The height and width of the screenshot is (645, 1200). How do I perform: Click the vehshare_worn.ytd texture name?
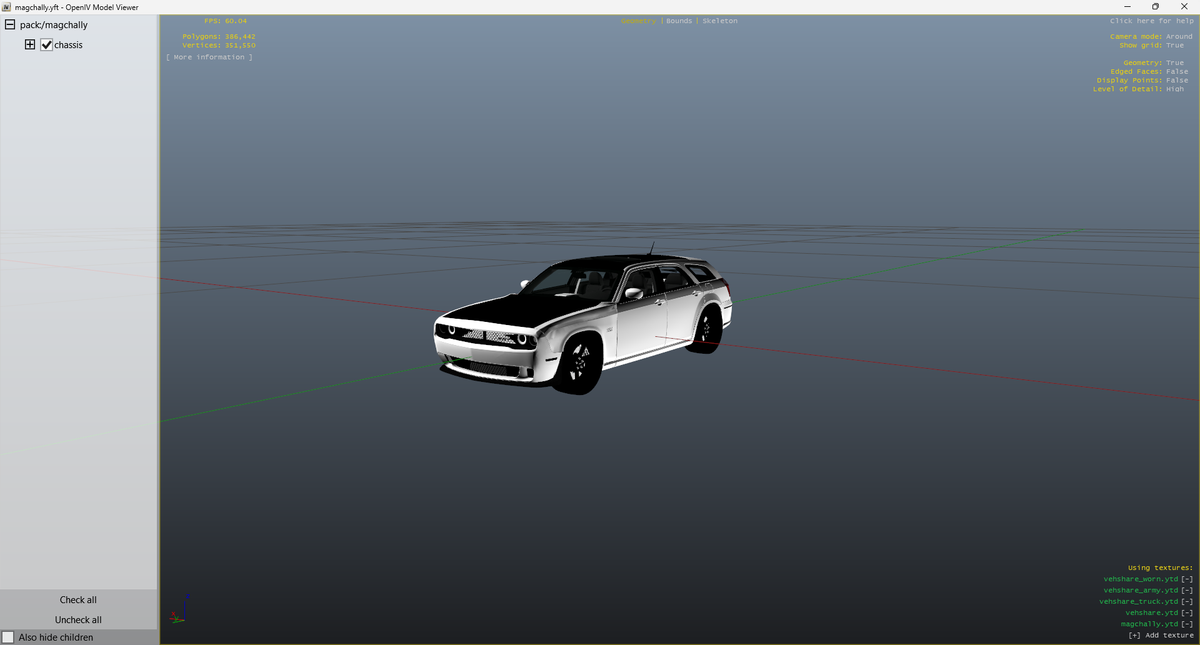[1140, 579]
